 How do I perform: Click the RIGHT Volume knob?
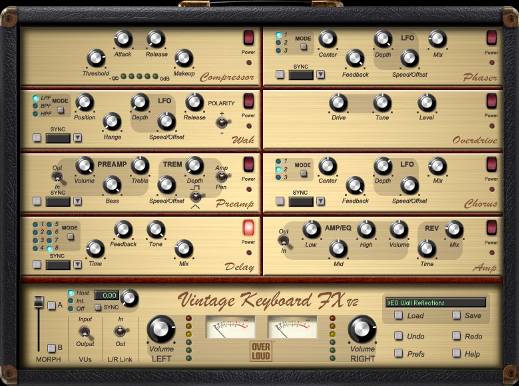click(362, 329)
